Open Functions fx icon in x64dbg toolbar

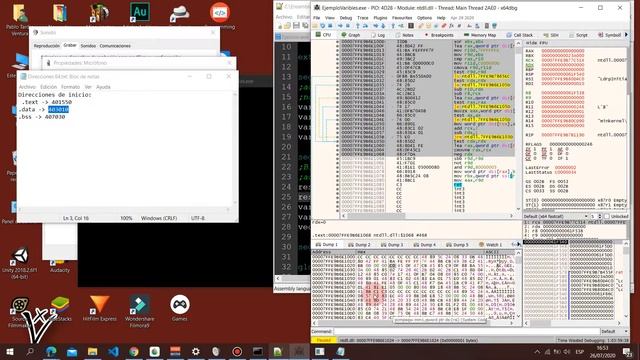(451, 26)
